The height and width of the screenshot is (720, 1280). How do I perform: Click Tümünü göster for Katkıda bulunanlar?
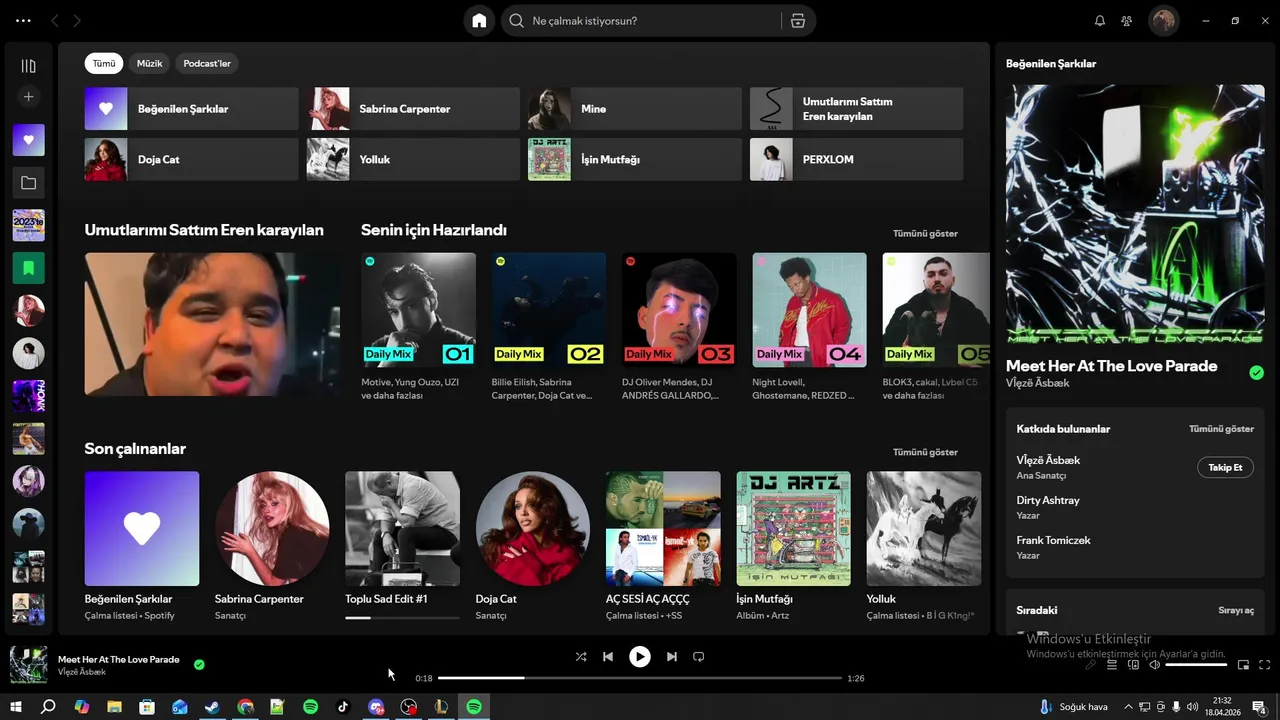point(1221,429)
